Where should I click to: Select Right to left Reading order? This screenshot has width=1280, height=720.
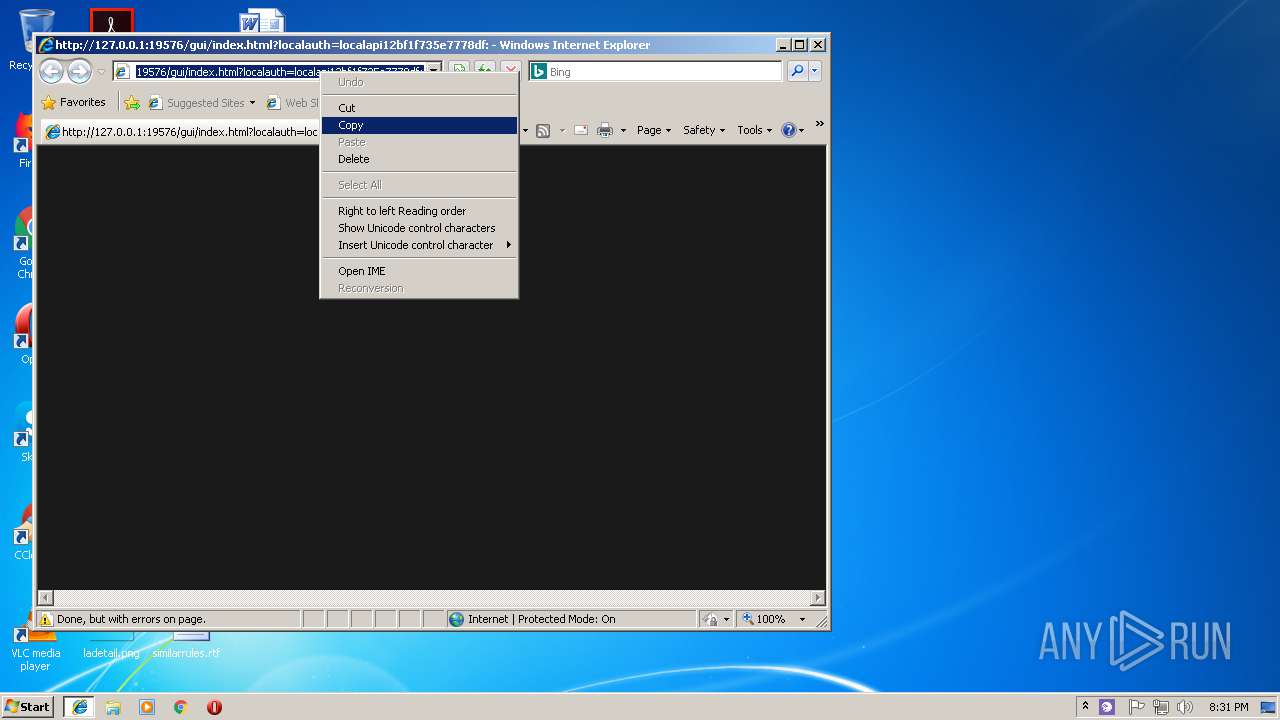tap(419, 211)
